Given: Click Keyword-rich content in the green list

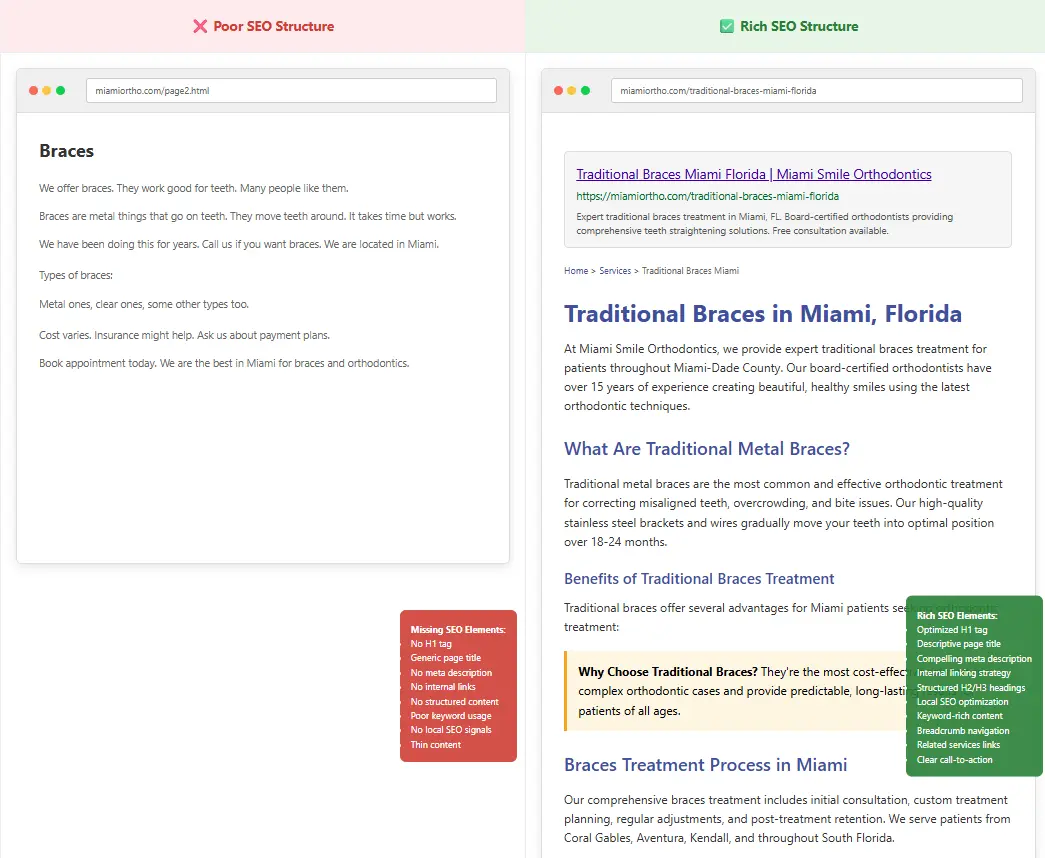Looking at the screenshot, I should click(959, 715).
